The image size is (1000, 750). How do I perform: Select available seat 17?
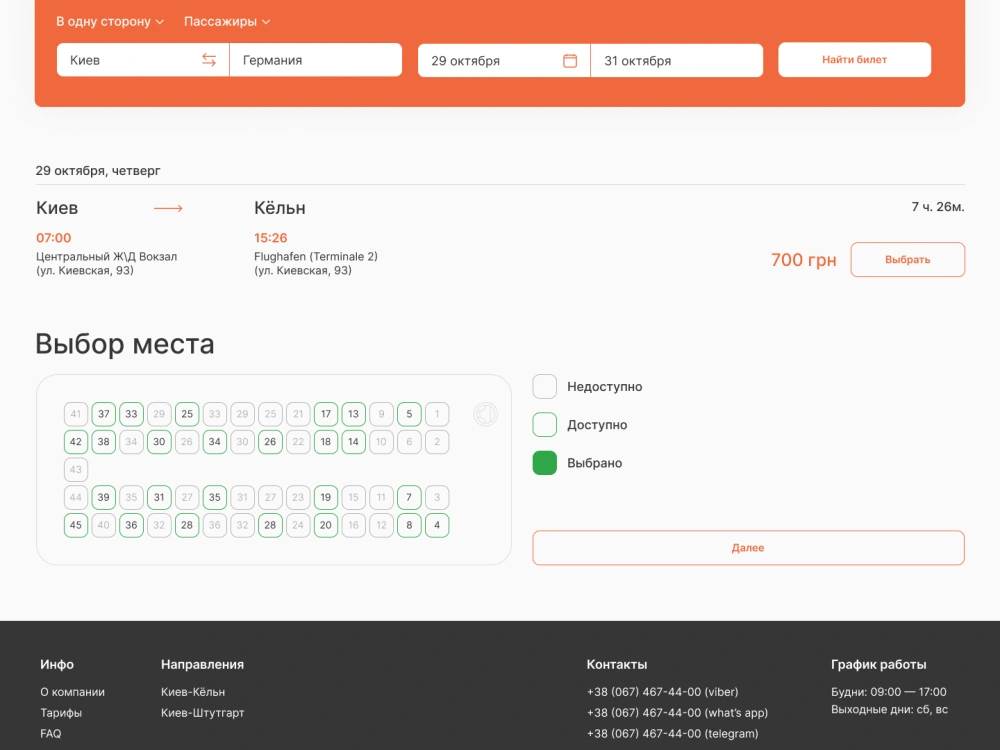pos(326,414)
